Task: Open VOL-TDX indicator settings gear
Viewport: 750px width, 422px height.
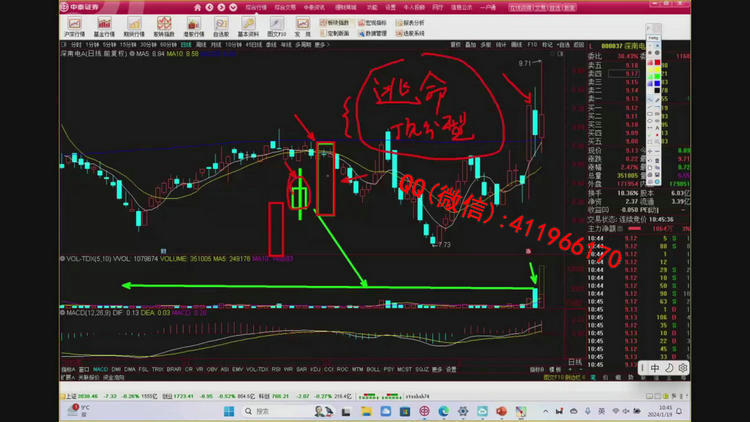Action: click(62, 259)
